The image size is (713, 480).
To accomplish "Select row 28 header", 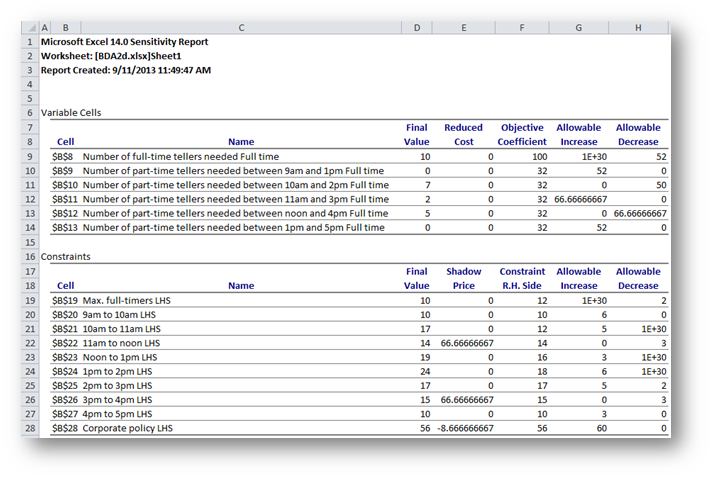I will (x=30, y=428).
